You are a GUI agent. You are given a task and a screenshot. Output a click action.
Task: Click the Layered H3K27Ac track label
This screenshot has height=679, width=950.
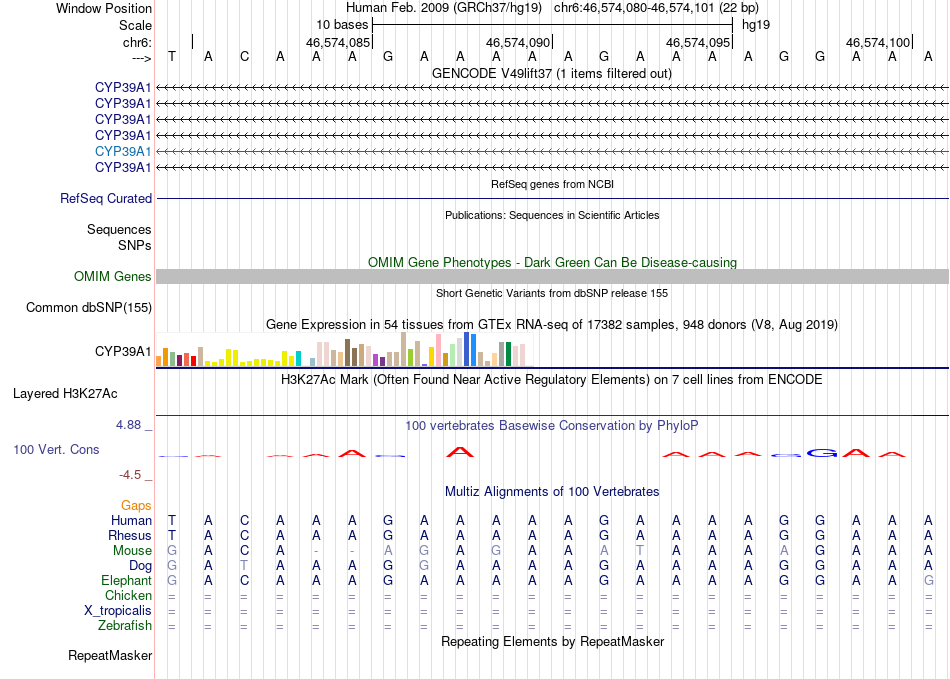tap(65, 394)
